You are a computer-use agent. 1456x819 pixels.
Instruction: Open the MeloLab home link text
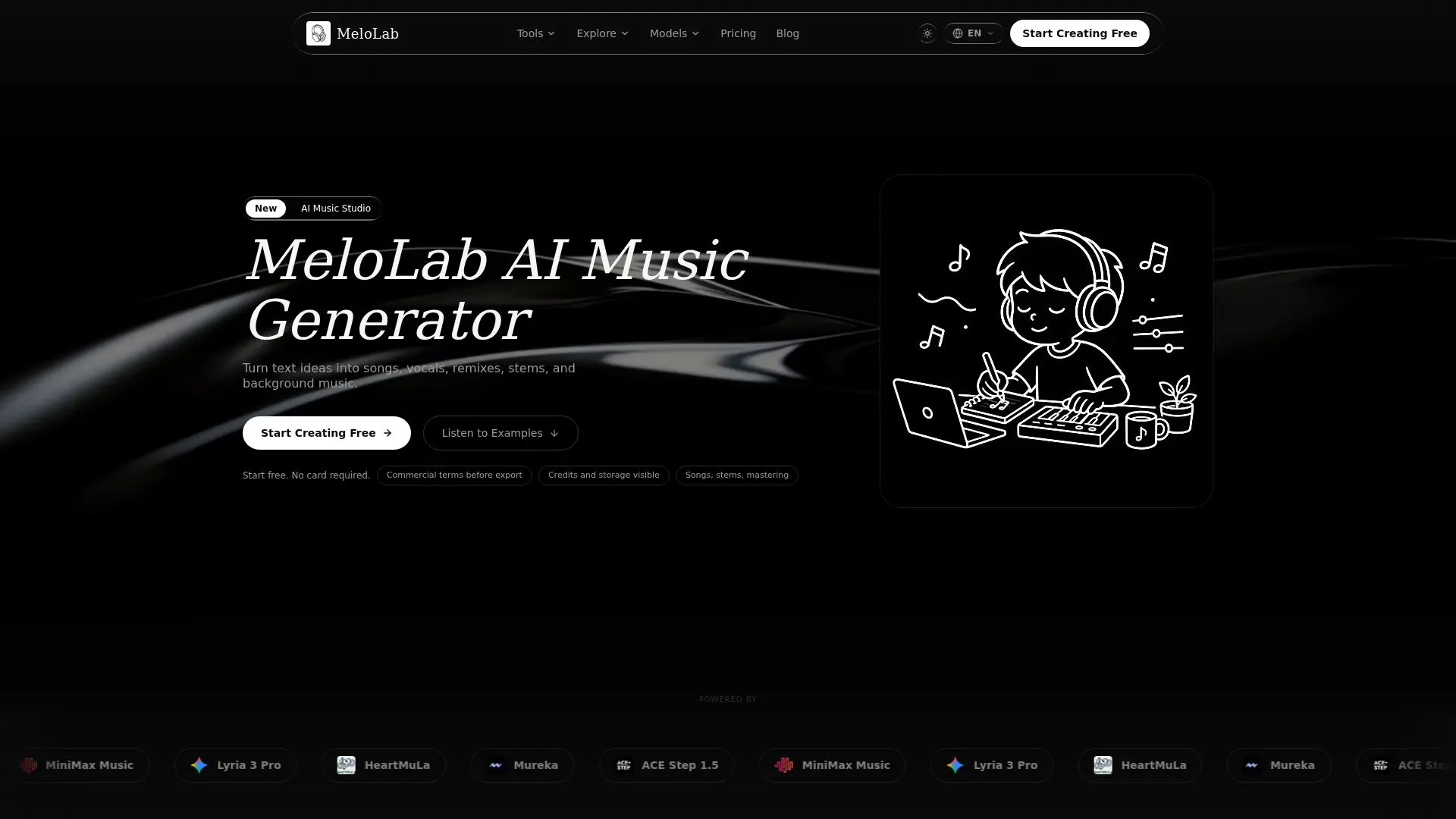tap(368, 33)
